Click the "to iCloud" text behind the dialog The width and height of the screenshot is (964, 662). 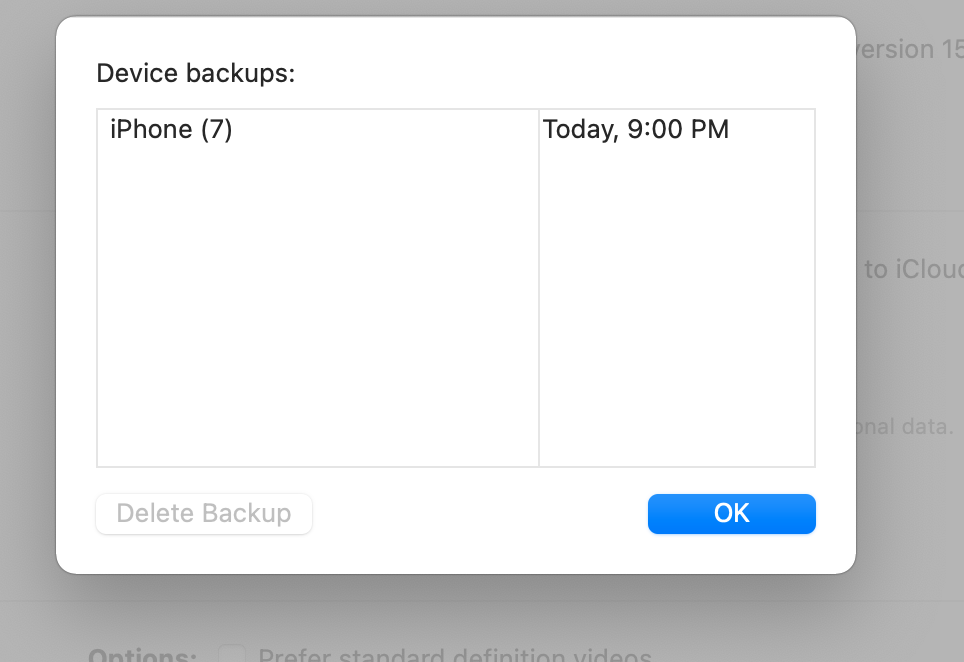click(x=913, y=269)
